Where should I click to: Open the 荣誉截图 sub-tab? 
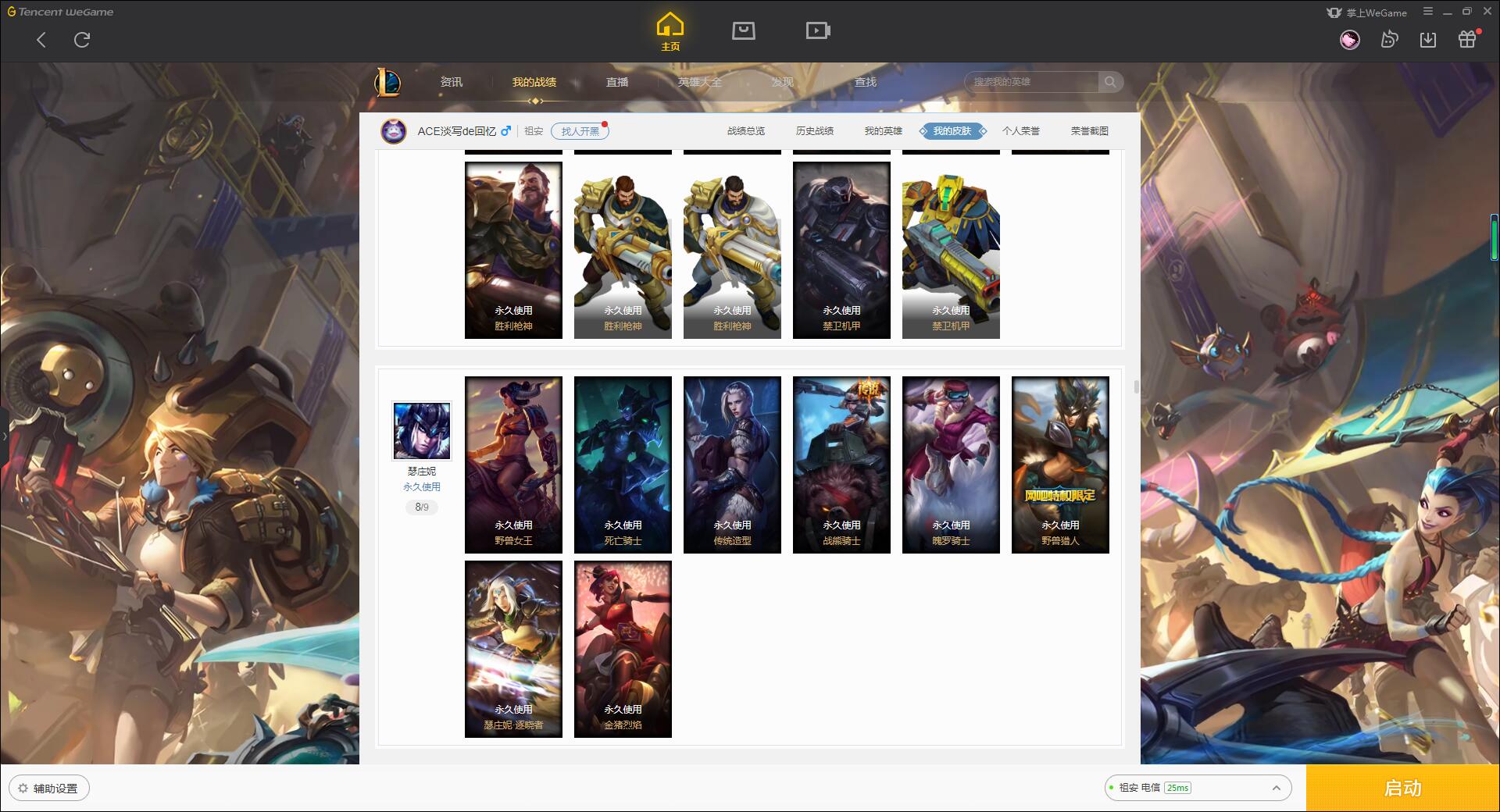click(1090, 131)
